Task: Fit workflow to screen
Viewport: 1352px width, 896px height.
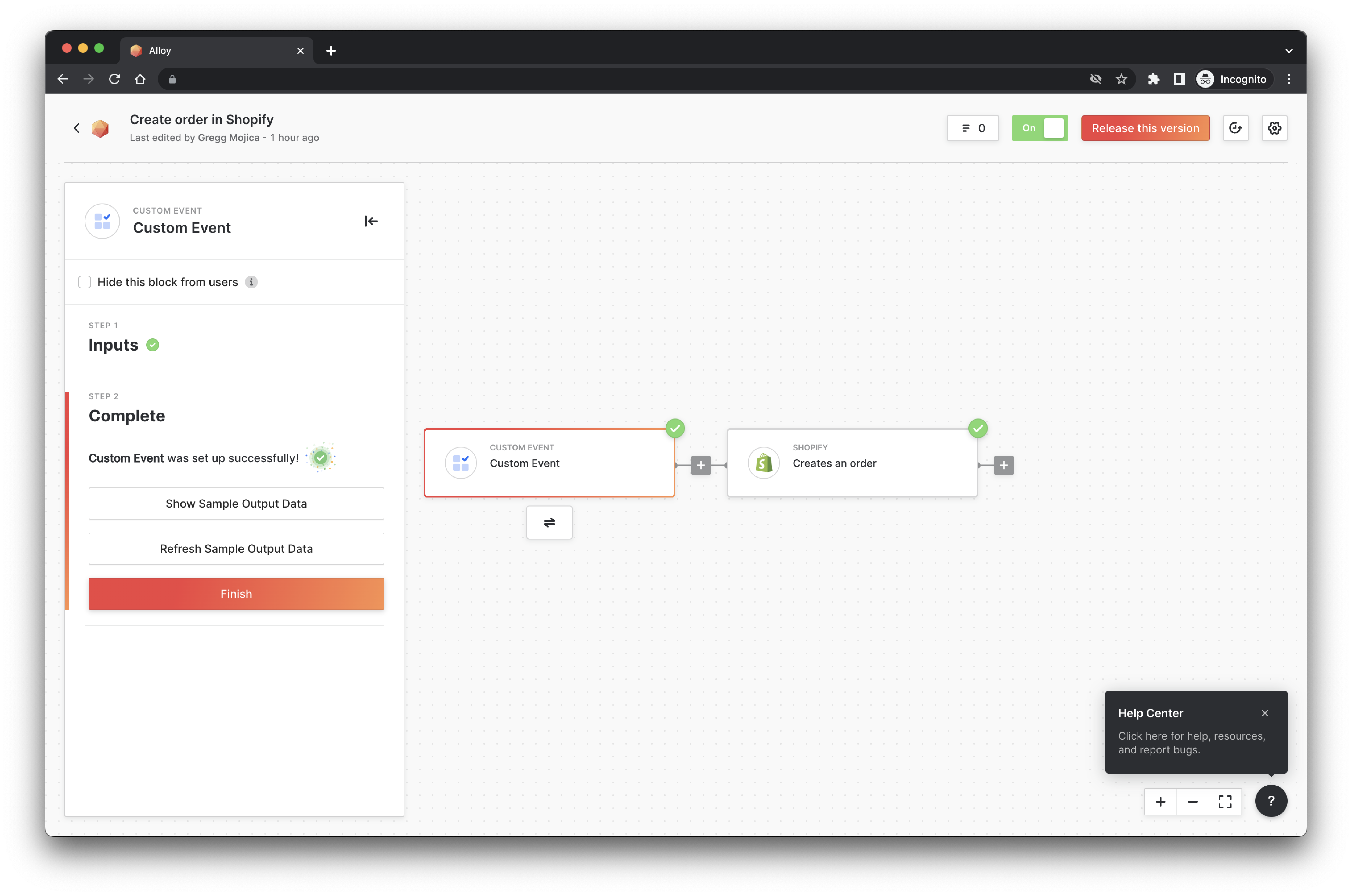Action: (1225, 802)
